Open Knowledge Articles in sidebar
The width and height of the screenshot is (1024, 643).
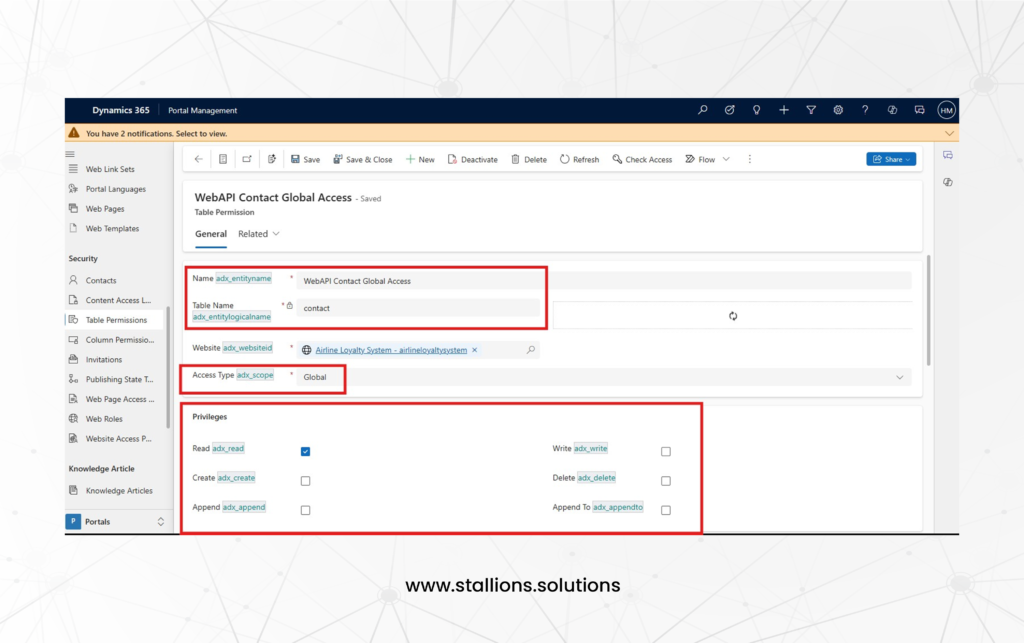tap(119, 491)
